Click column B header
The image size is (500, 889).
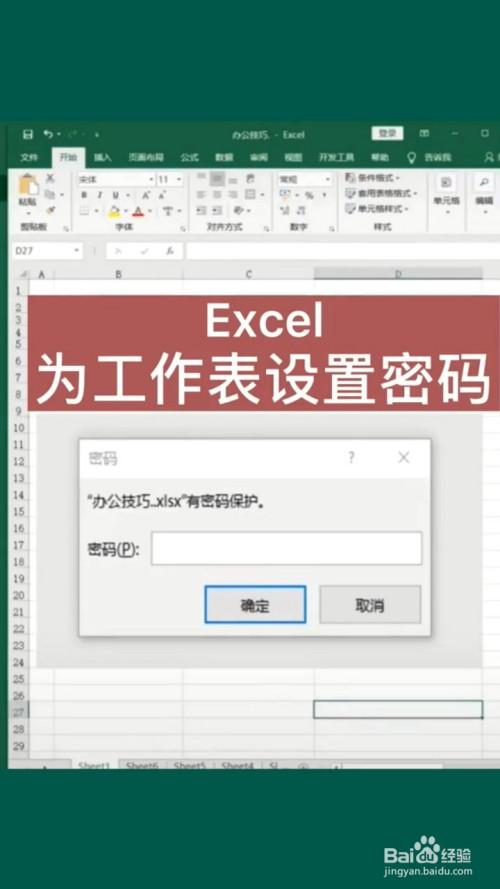click(x=118, y=274)
